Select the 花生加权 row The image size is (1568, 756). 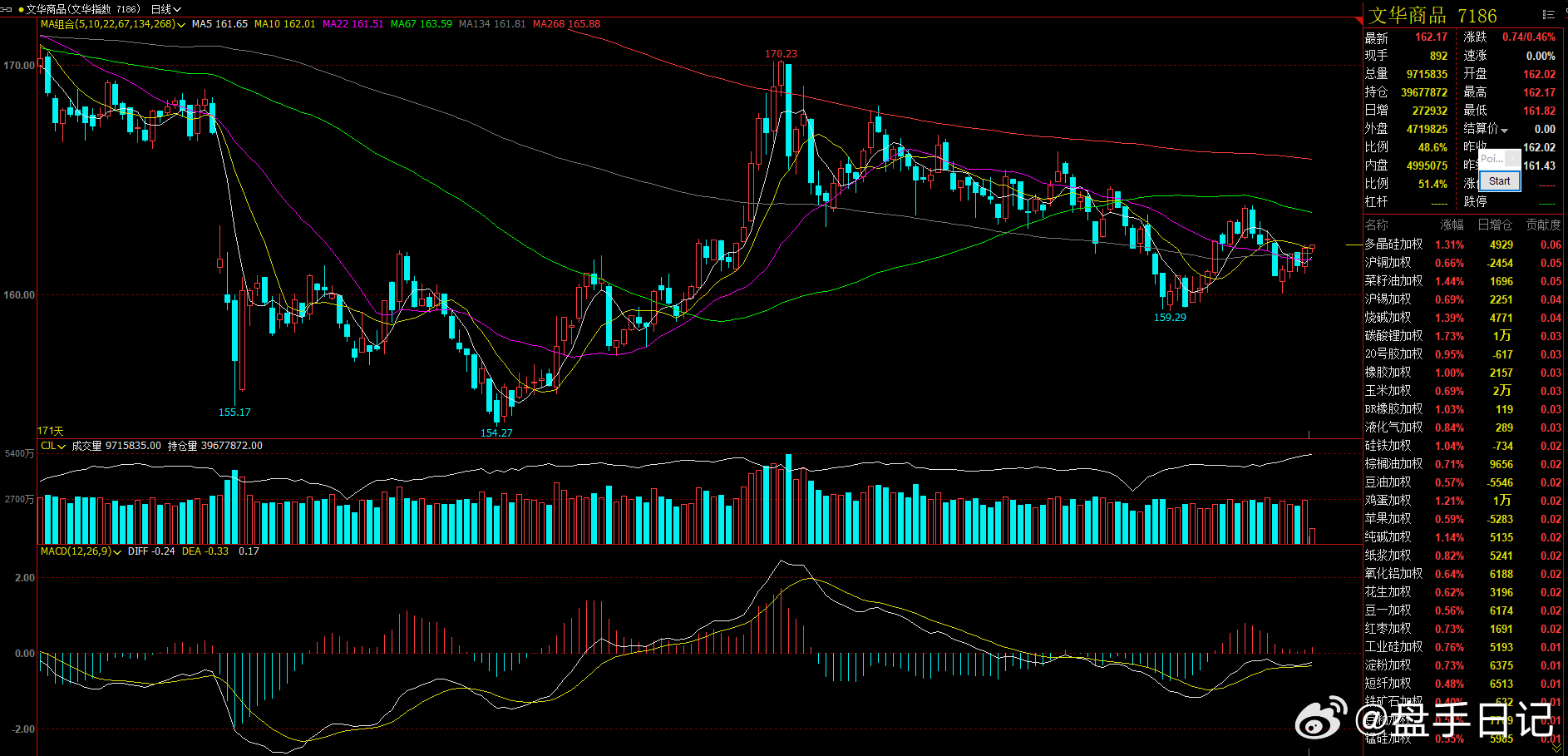click(1463, 592)
